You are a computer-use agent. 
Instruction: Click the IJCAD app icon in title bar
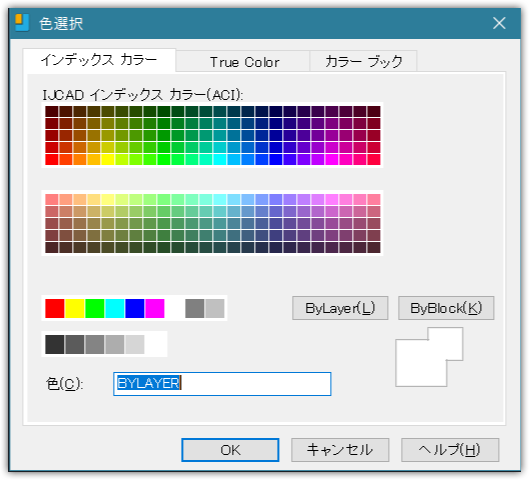(x=22, y=23)
